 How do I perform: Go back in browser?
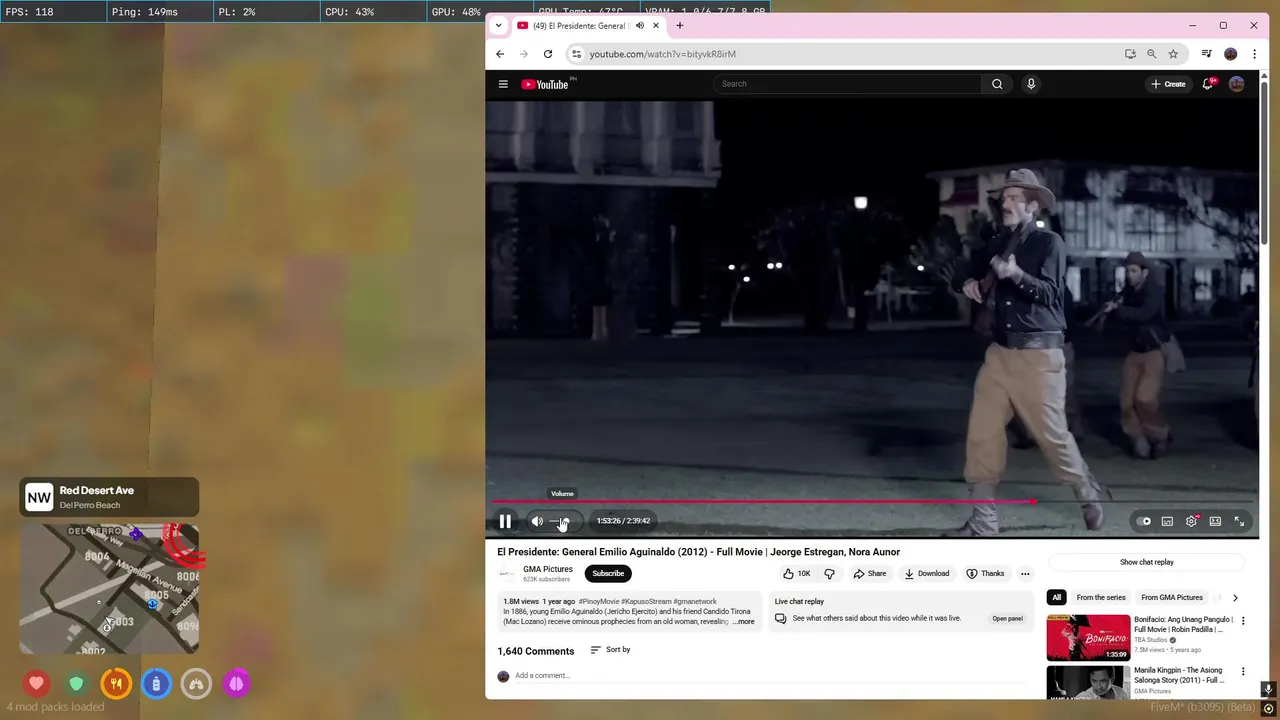(x=500, y=54)
